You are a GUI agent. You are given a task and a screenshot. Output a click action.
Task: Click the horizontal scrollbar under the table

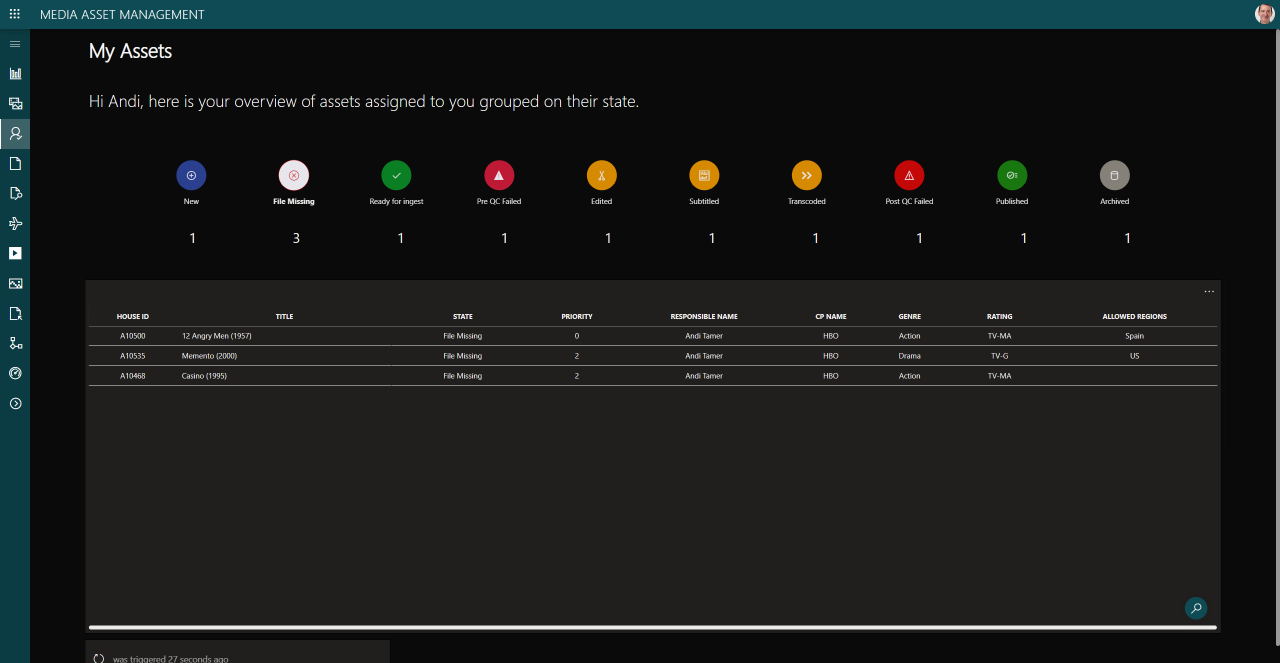click(x=650, y=627)
